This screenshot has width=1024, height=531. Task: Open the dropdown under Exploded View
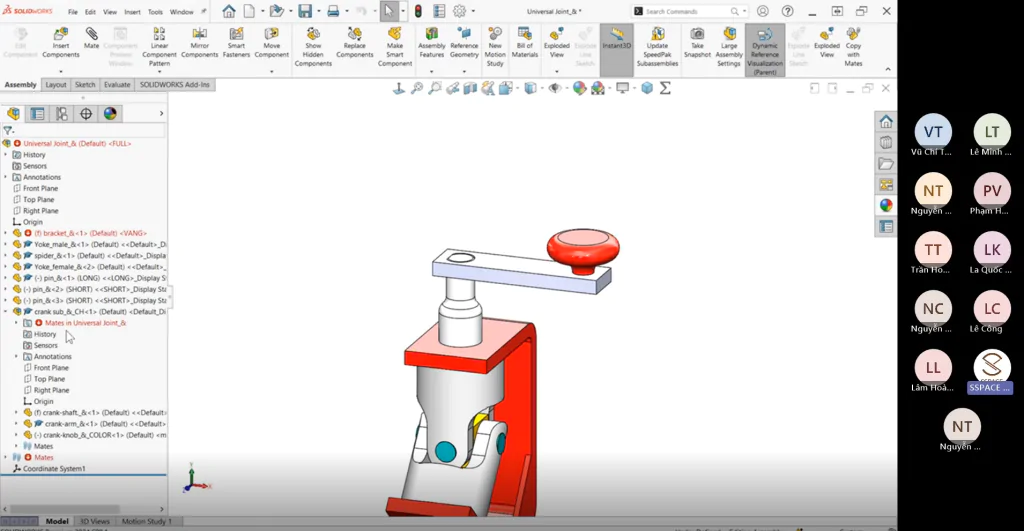coord(556,71)
